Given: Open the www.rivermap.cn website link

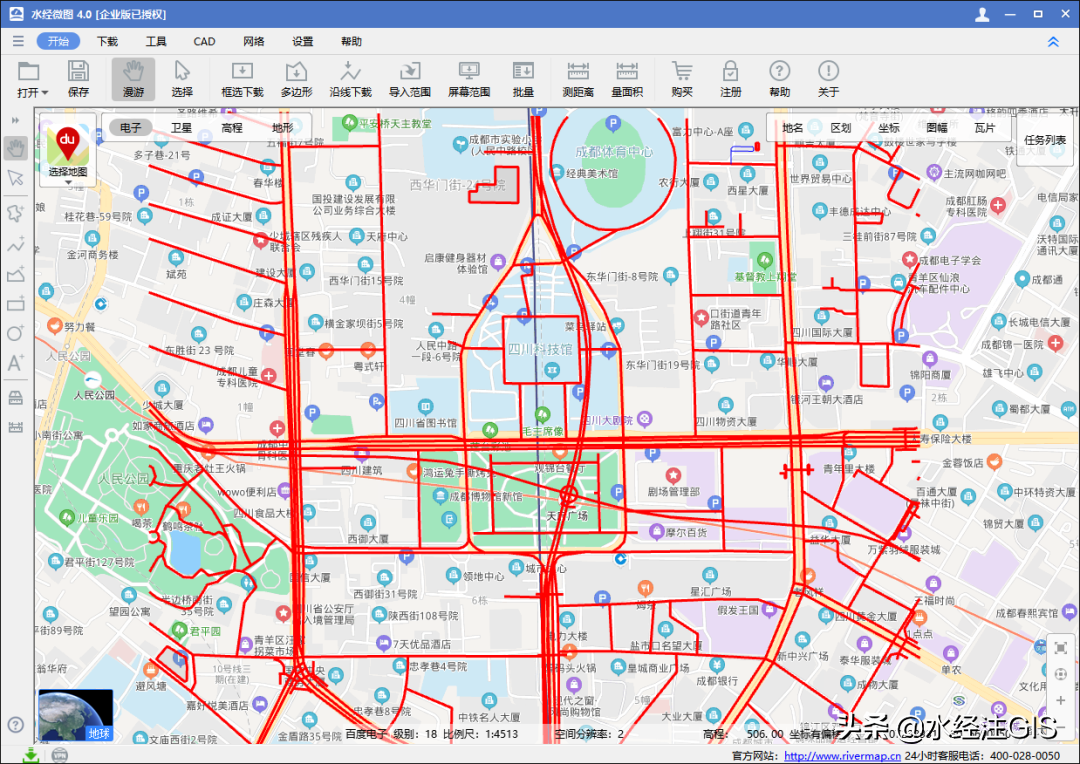Looking at the screenshot, I should point(842,756).
